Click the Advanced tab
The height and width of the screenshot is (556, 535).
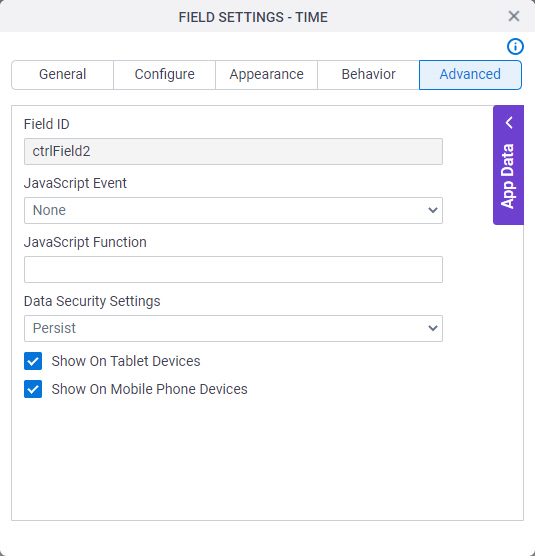(470, 75)
